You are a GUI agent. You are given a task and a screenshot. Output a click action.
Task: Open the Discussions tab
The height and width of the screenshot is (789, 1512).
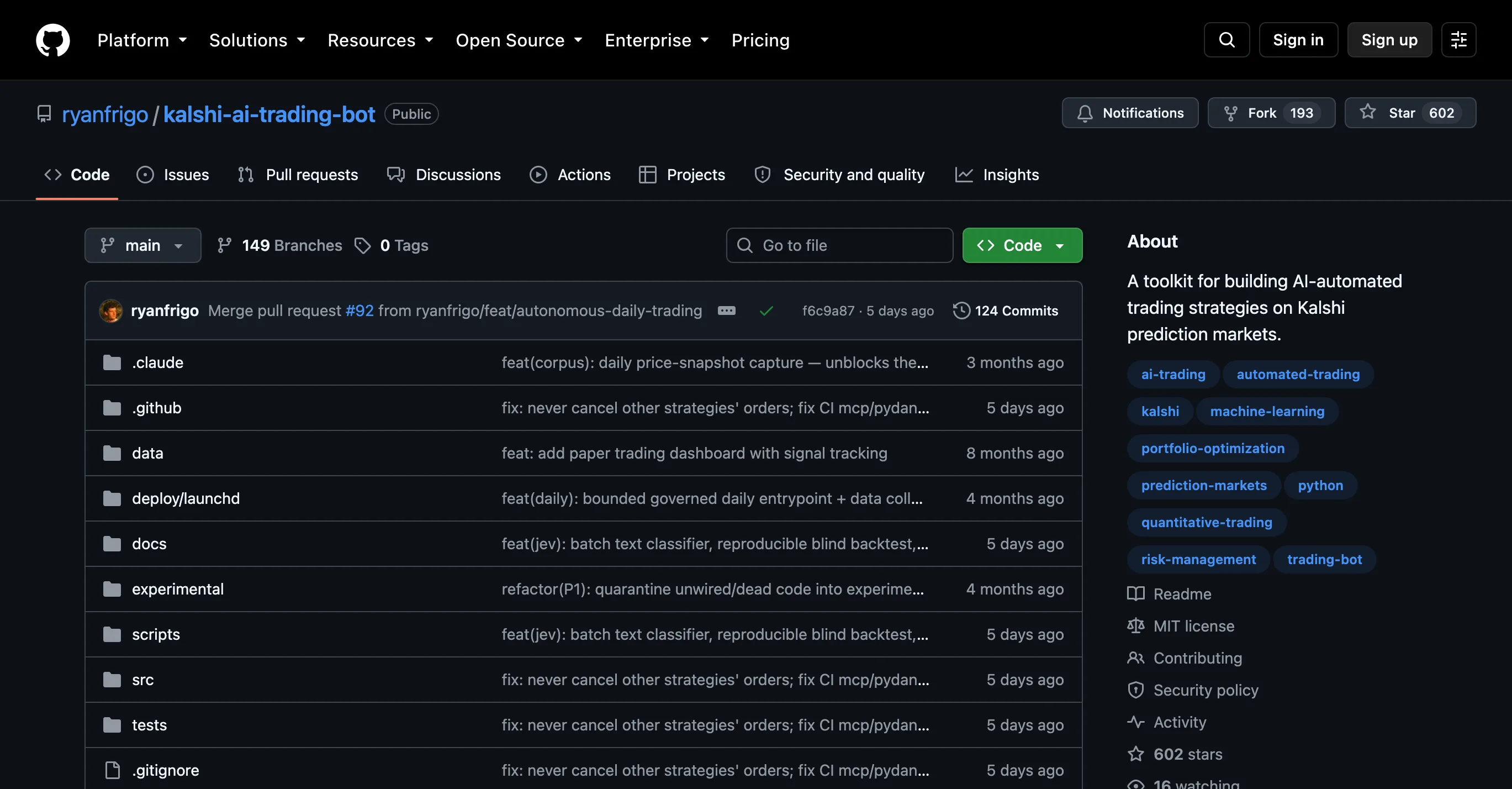(x=444, y=175)
